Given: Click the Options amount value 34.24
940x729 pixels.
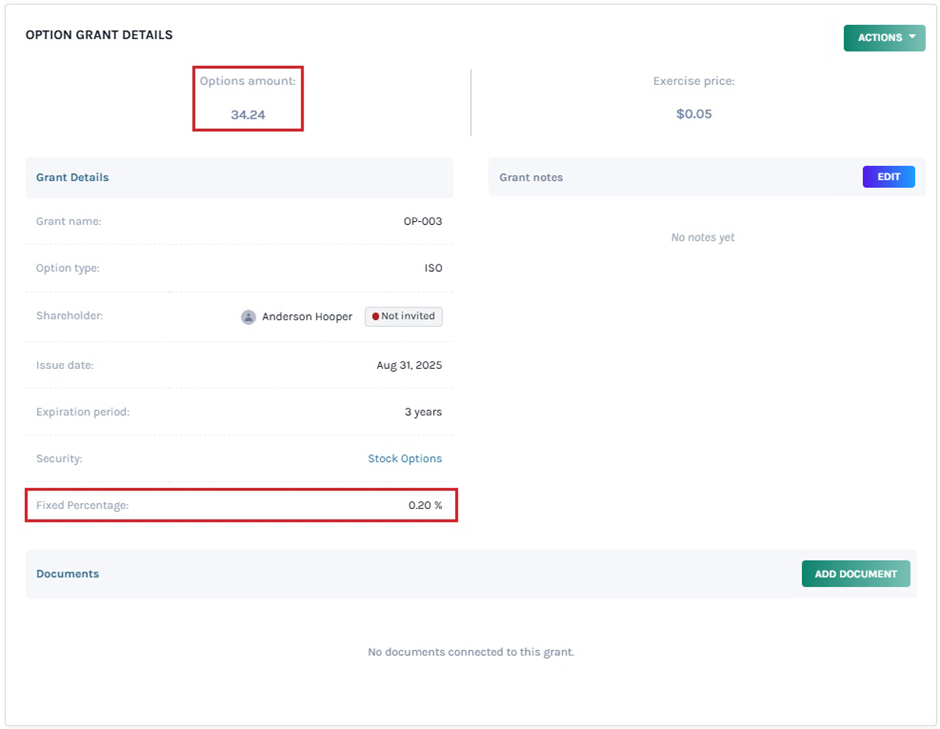Looking at the screenshot, I should tap(247, 115).
